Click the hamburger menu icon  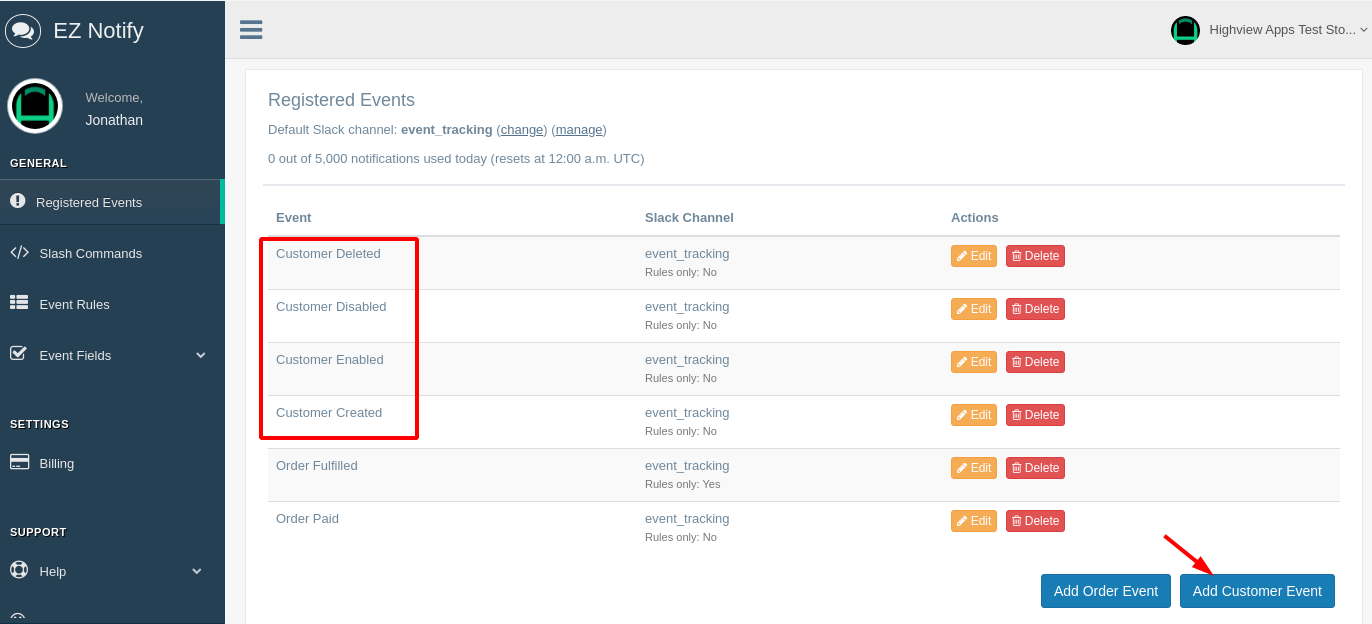251,30
